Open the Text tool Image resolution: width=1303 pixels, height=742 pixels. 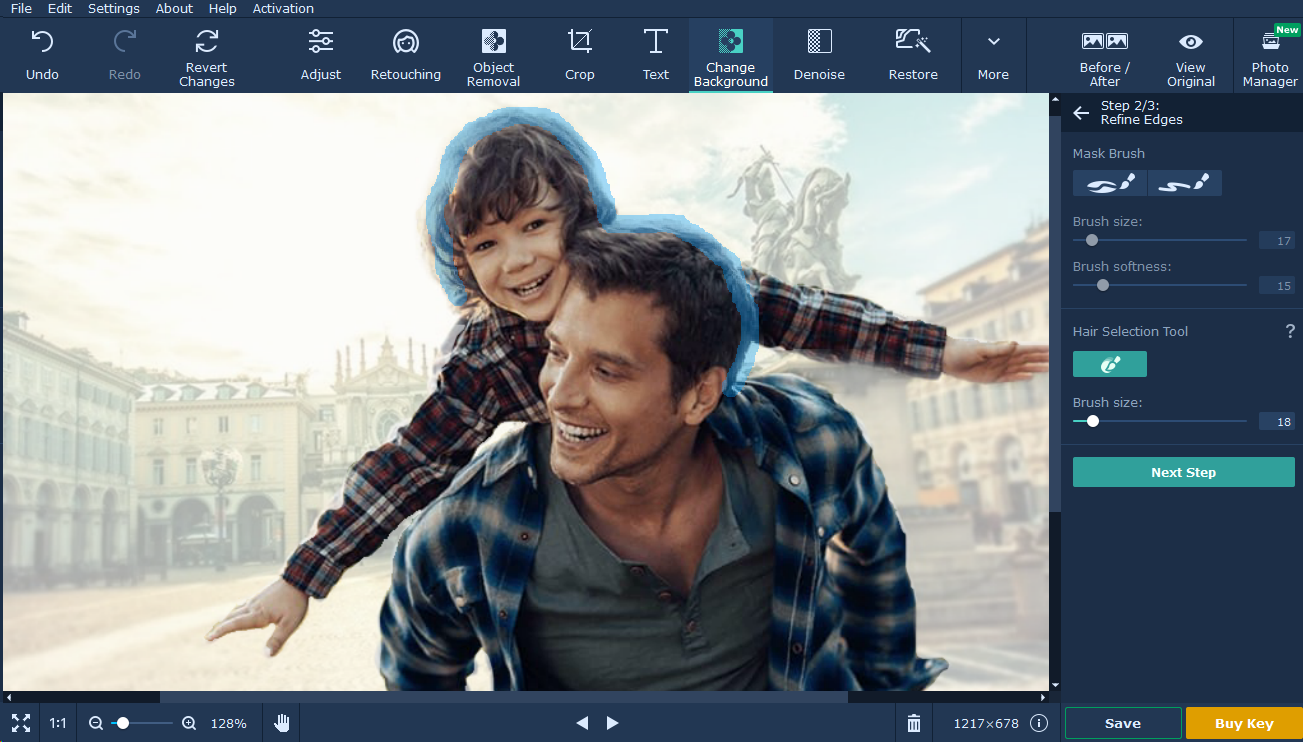(x=656, y=55)
